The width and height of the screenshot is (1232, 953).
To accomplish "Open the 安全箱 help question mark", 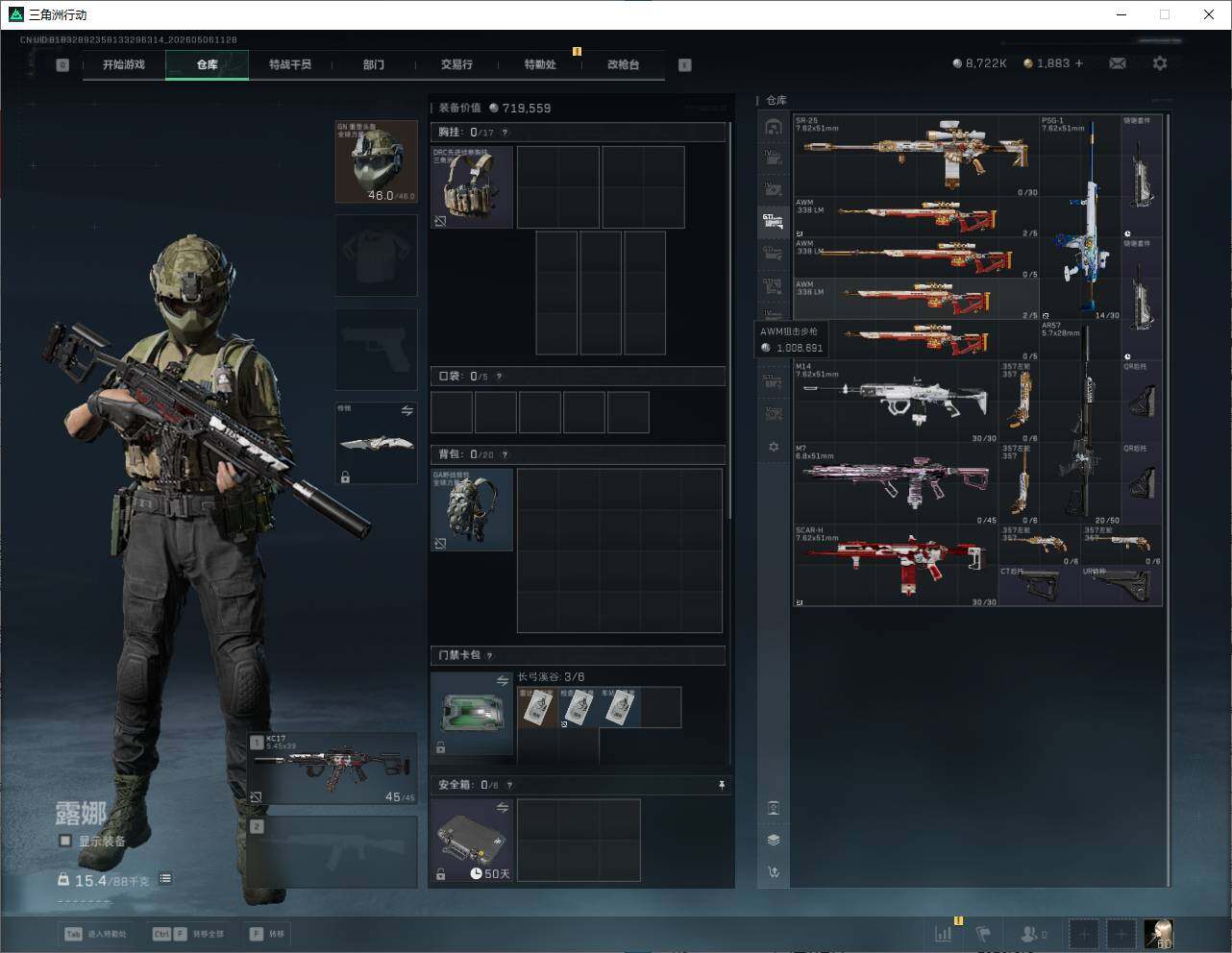I will pyautogui.click(x=509, y=785).
